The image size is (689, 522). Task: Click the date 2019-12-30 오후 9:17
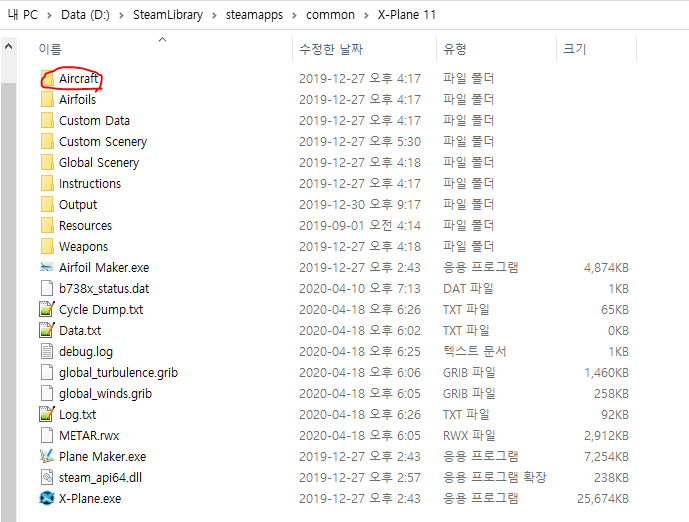point(360,205)
